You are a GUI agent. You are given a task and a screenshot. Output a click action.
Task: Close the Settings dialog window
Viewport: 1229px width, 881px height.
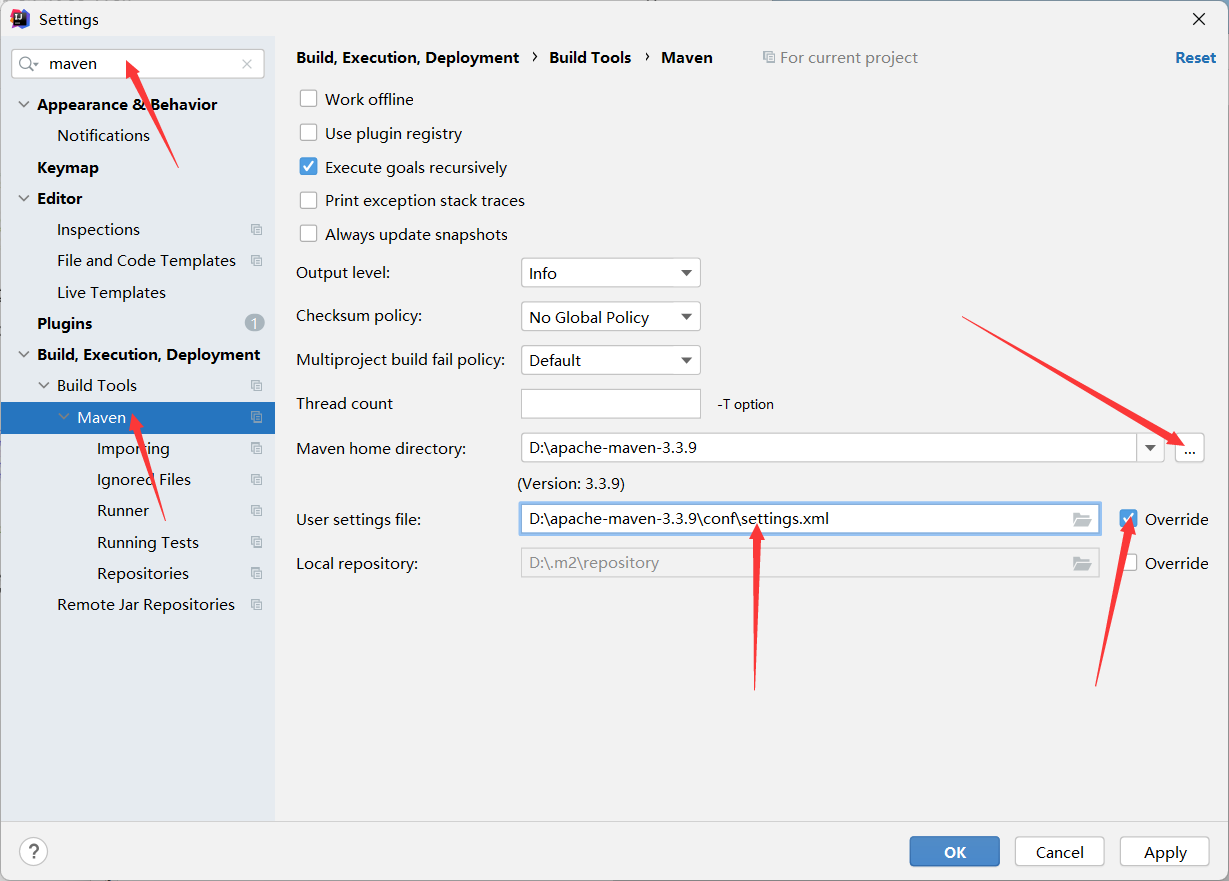click(x=1199, y=19)
